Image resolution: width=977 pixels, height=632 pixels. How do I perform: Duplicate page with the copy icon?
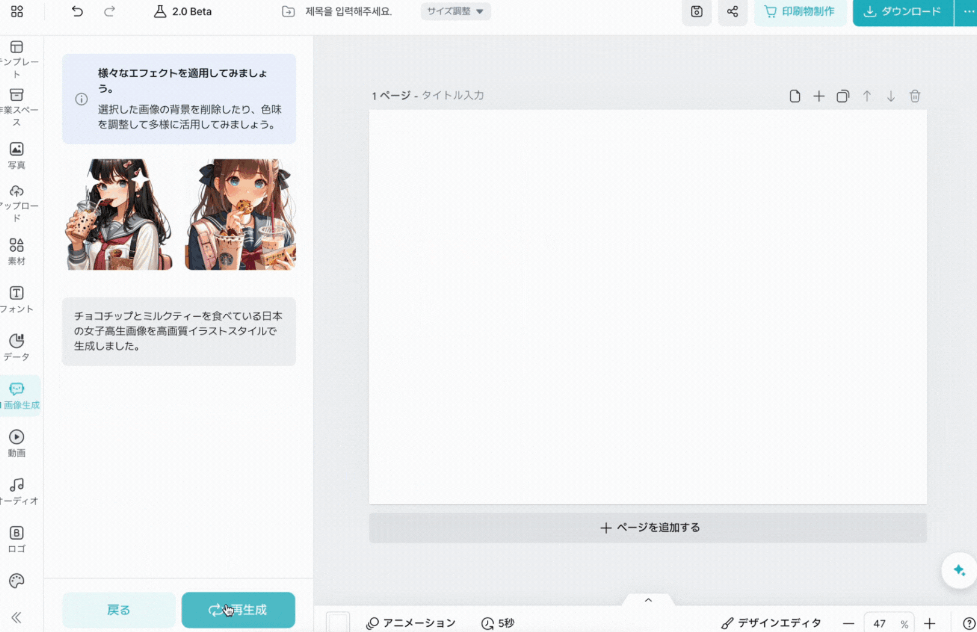842,96
